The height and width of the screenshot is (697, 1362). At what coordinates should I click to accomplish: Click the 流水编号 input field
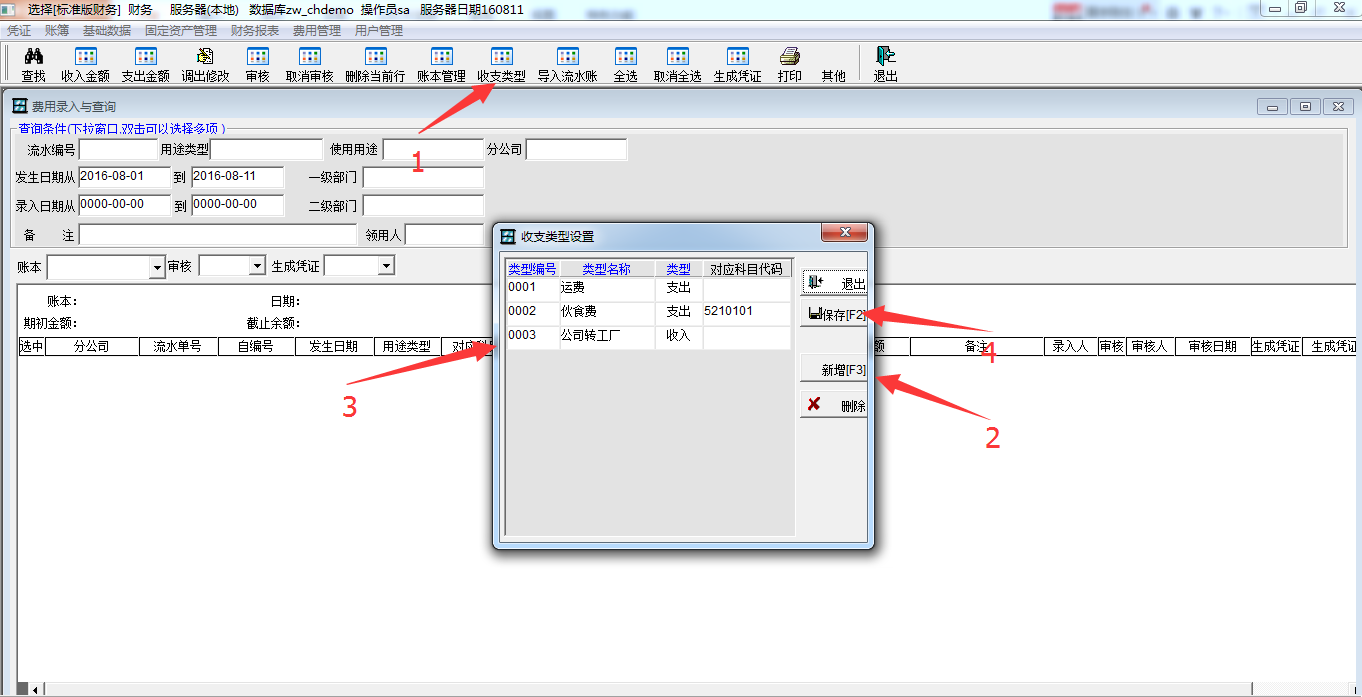[118, 150]
